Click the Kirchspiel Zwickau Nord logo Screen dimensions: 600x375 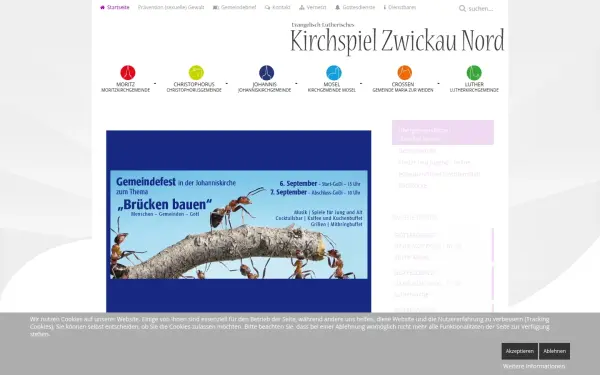click(x=397, y=38)
